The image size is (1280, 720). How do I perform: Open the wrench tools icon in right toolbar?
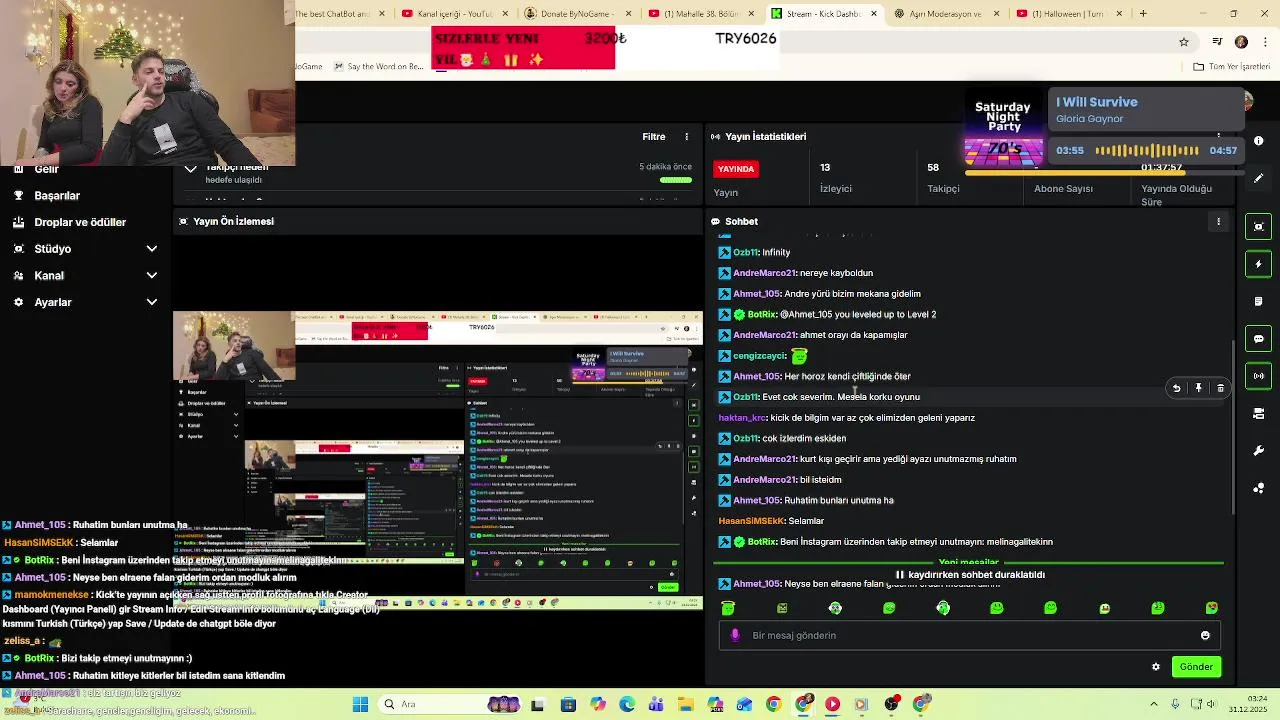1258,451
